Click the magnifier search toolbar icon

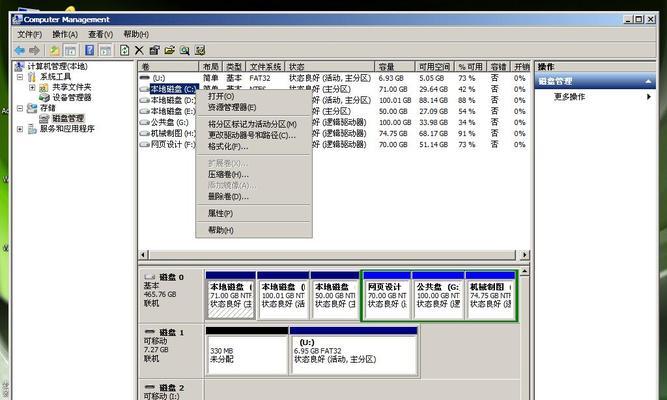point(185,50)
